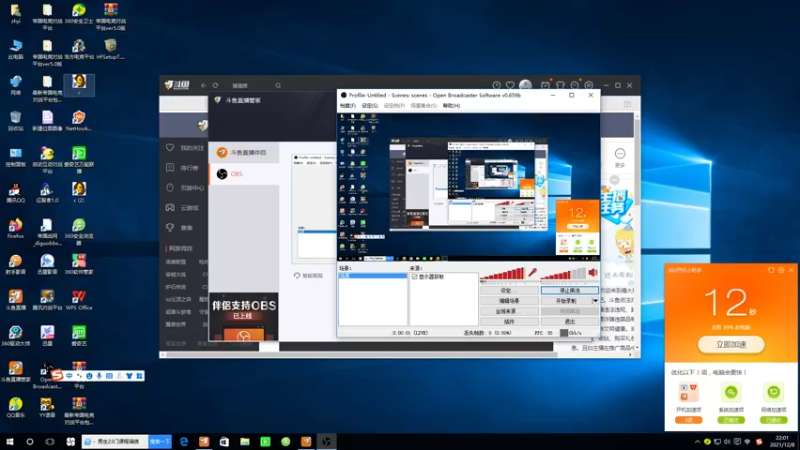Click the Douyu search magnifier icon
This screenshot has height=450, width=800.
[x=278, y=85]
